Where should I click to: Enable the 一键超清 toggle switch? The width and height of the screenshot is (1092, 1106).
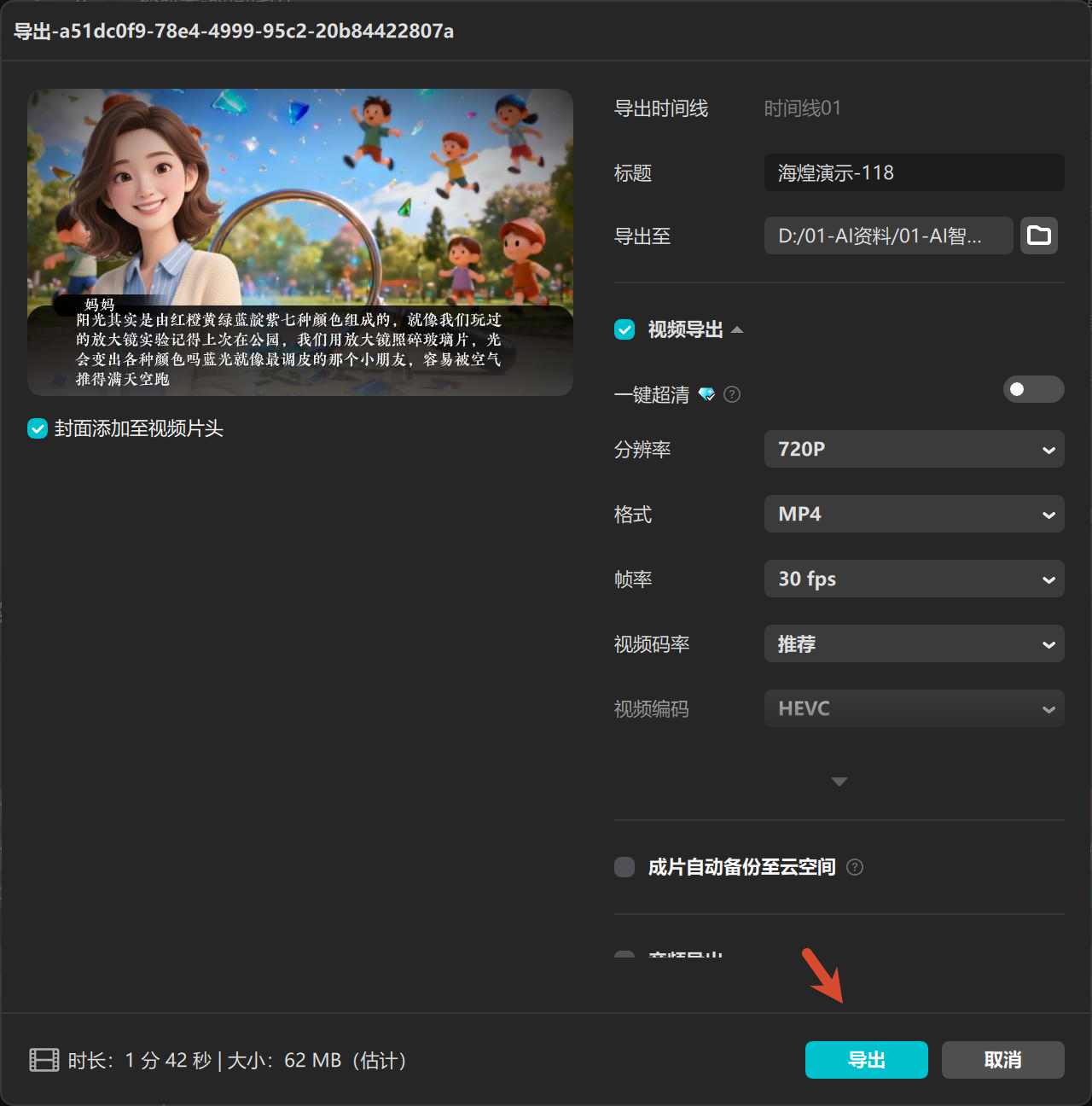pyautogui.click(x=1033, y=389)
